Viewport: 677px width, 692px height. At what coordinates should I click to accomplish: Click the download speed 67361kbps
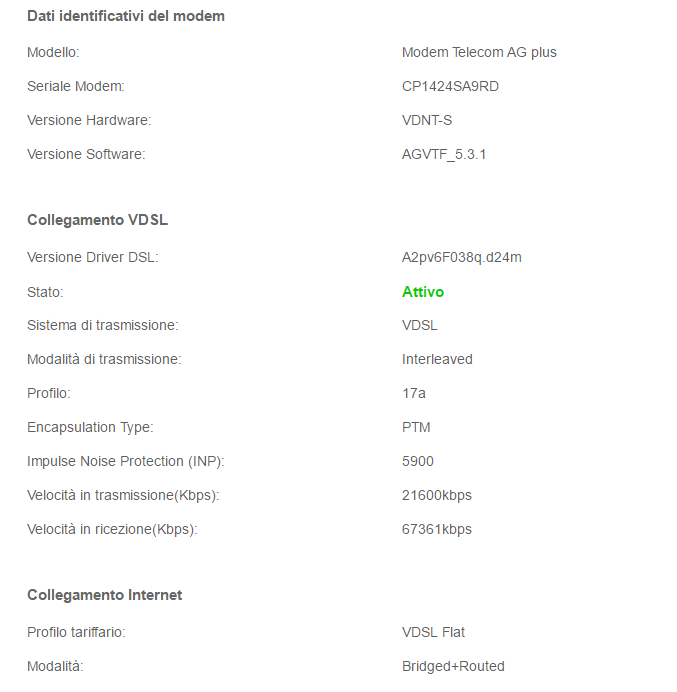point(436,529)
